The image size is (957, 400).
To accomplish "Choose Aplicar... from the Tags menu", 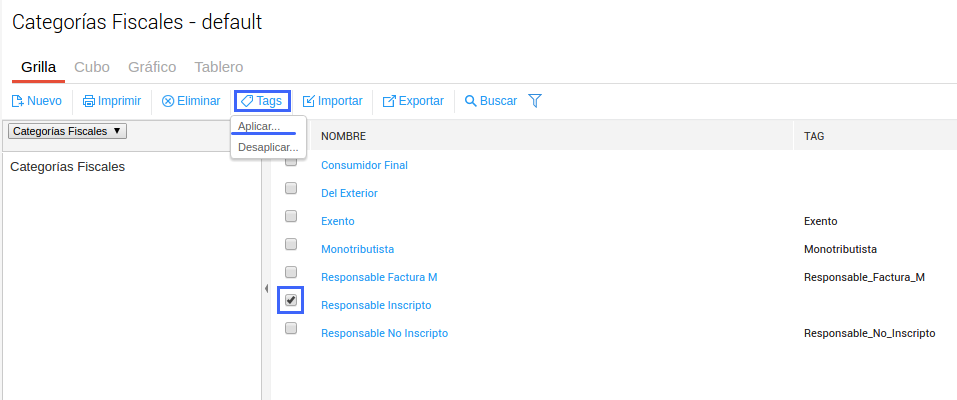I will pos(259,126).
